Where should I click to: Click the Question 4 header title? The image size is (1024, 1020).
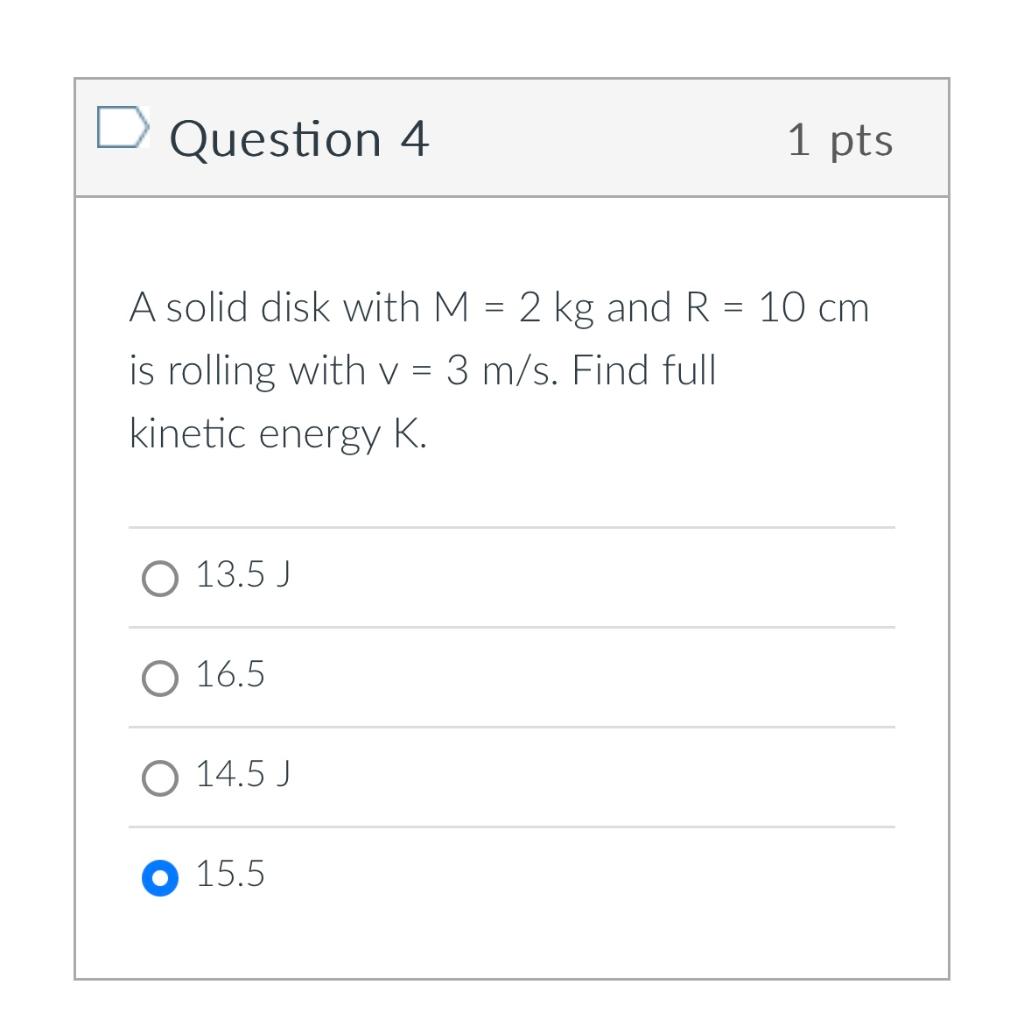click(x=298, y=138)
